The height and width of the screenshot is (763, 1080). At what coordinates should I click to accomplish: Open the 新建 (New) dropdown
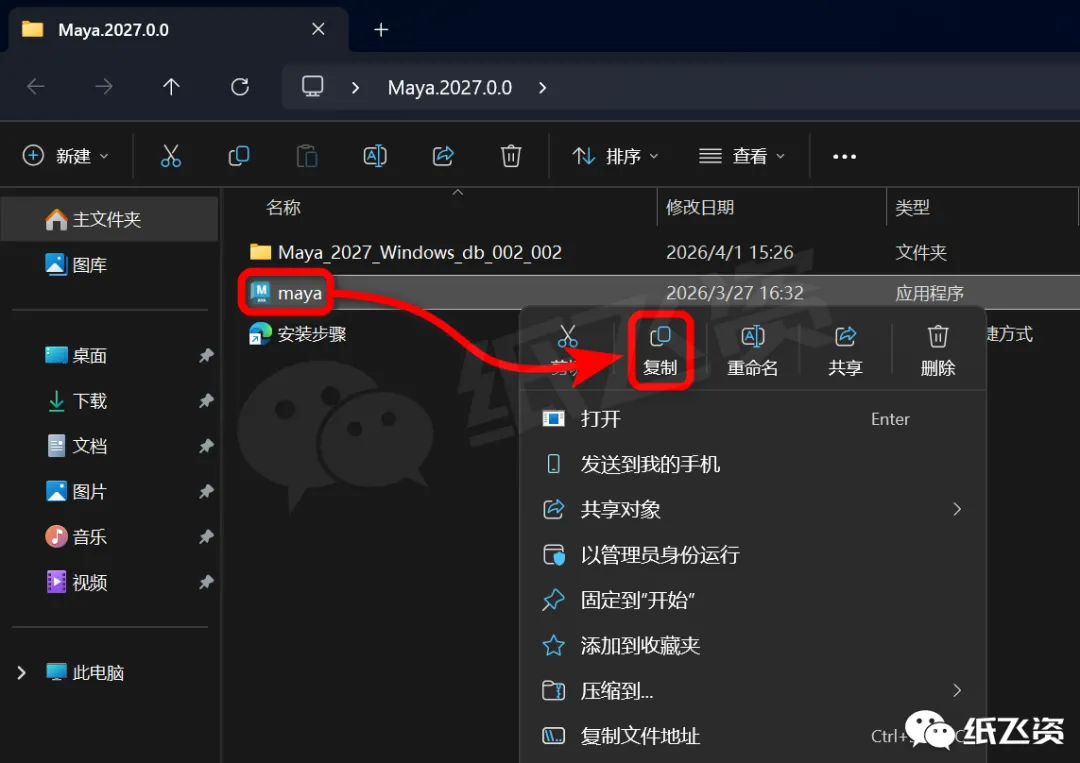(x=65, y=156)
